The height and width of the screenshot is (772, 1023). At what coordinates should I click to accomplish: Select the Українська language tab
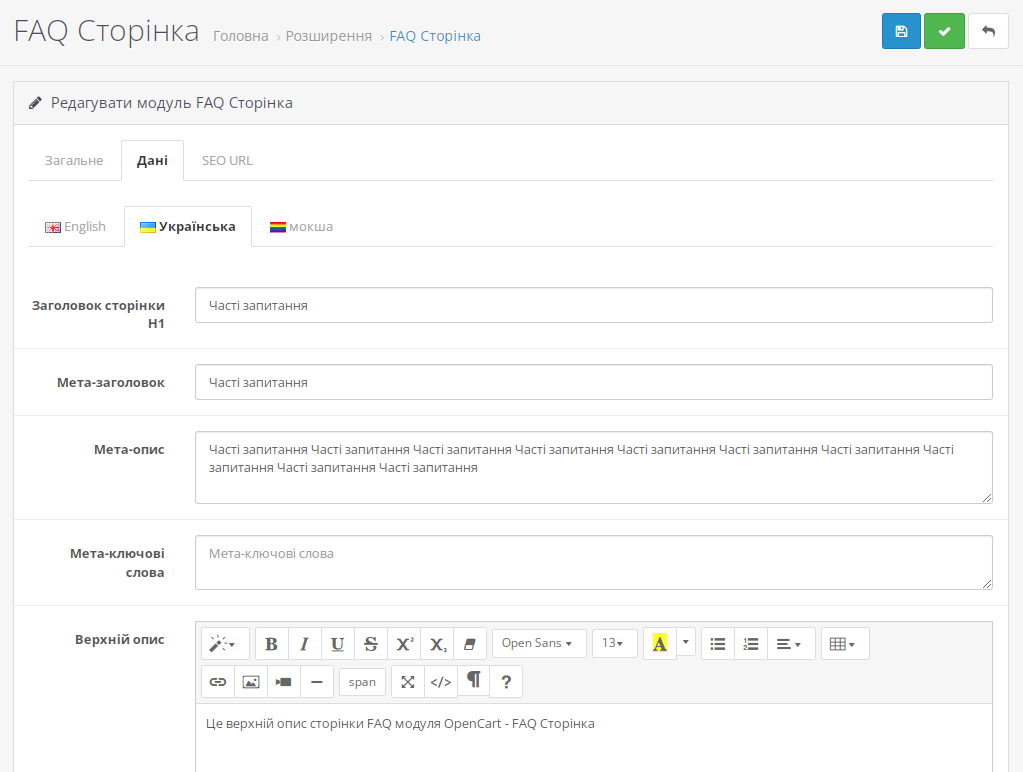coord(188,226)
